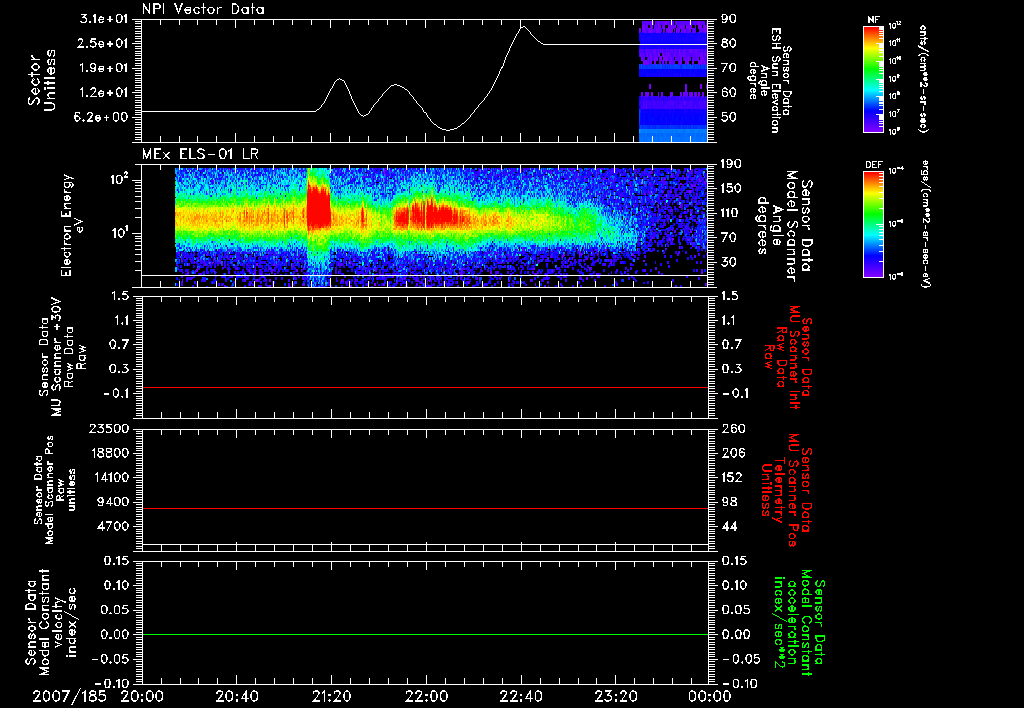Screen dimensions: 1024x708
Task: Click the '1.9e+01' Sector tick label
Action: tap(106, 68)
